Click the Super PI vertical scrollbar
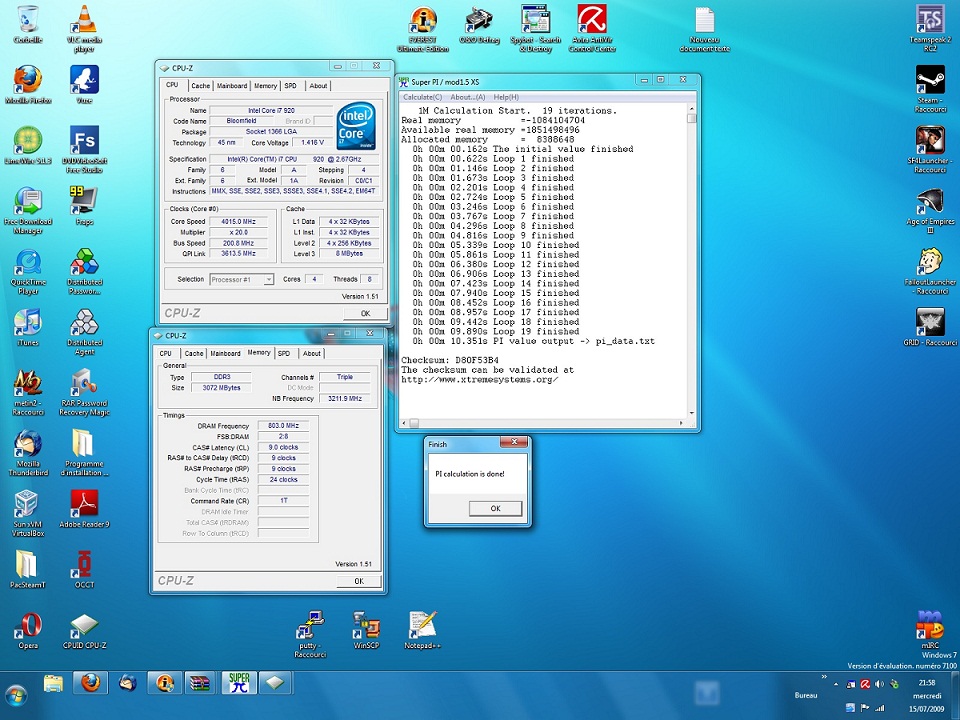 [x=692, y=261]
